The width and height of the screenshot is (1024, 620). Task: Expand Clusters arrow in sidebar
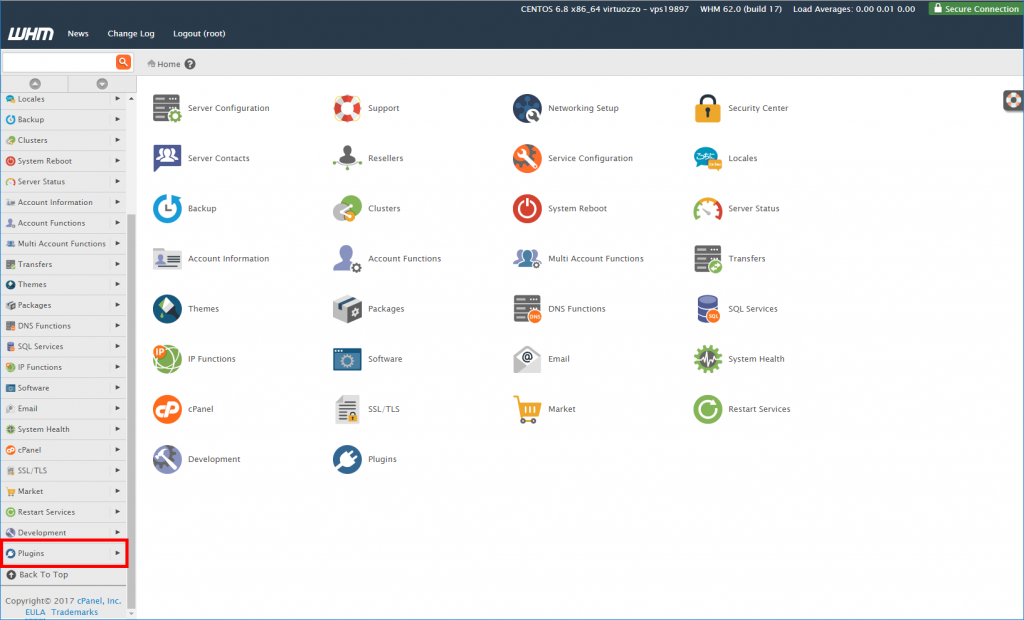click(118, 140)
